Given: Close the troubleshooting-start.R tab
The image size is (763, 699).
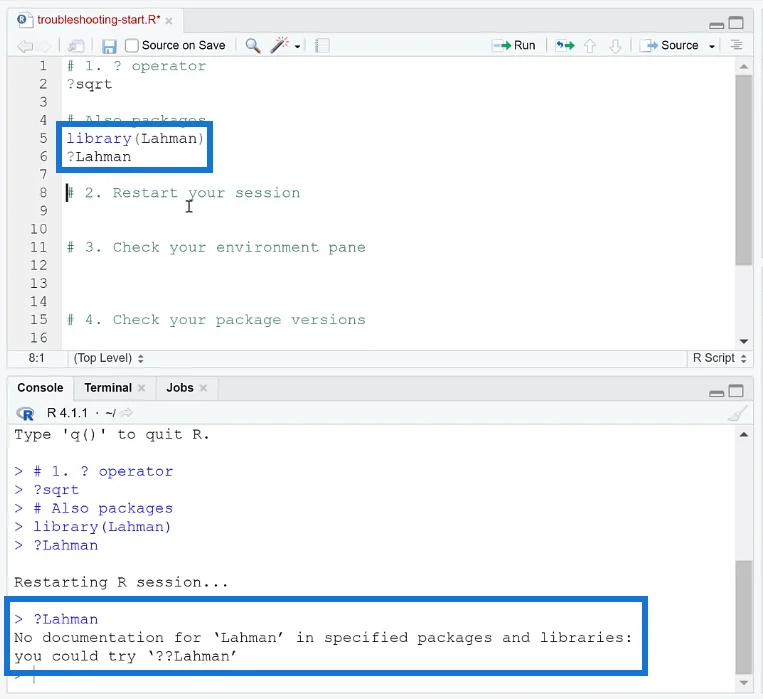Looking at the screenshot, I should tap(169, 21).
